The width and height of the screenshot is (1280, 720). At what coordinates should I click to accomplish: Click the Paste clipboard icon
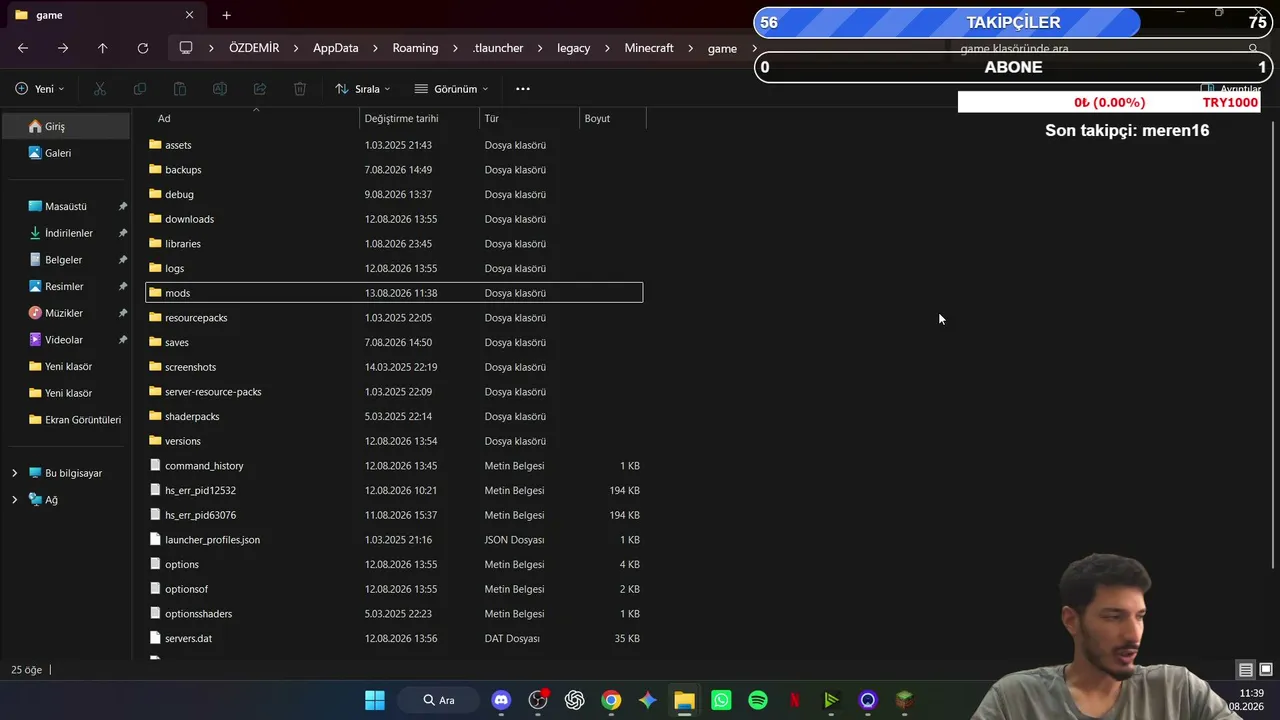point(180,89)
